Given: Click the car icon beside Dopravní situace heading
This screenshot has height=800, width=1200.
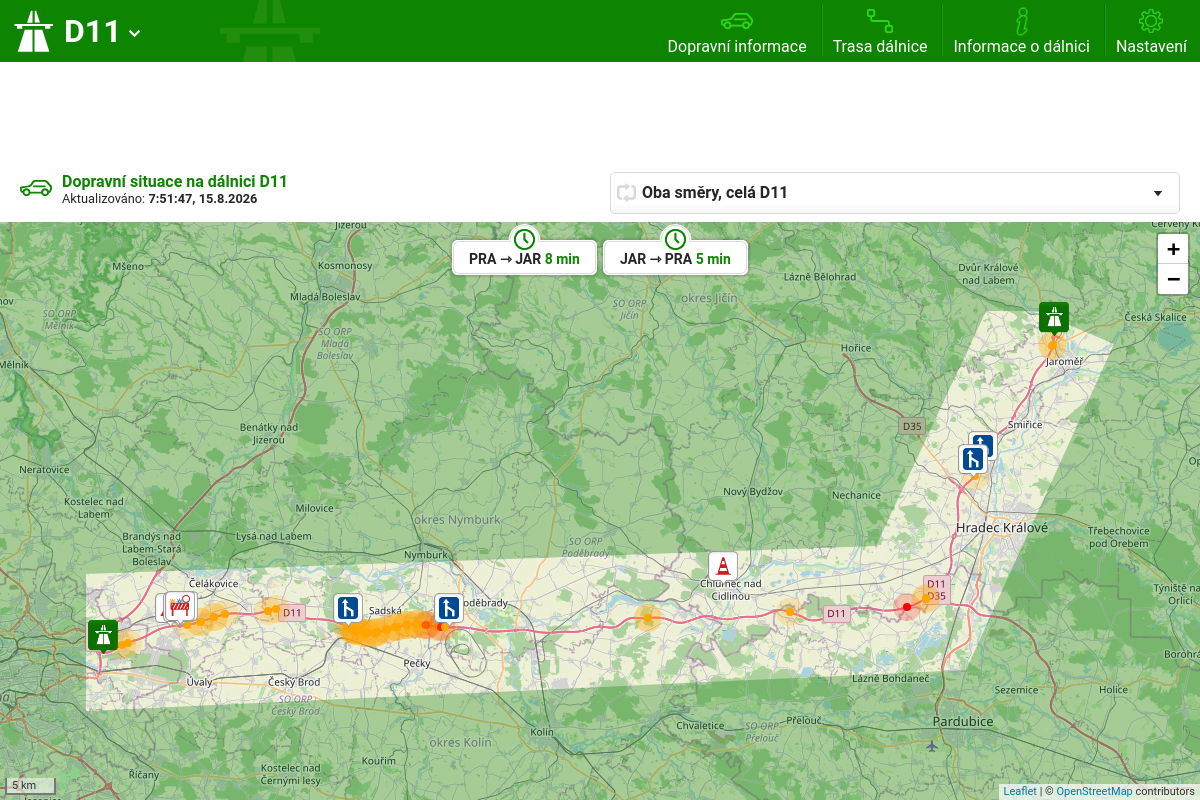Looking at the screenshot, I should tap(36, 188).
